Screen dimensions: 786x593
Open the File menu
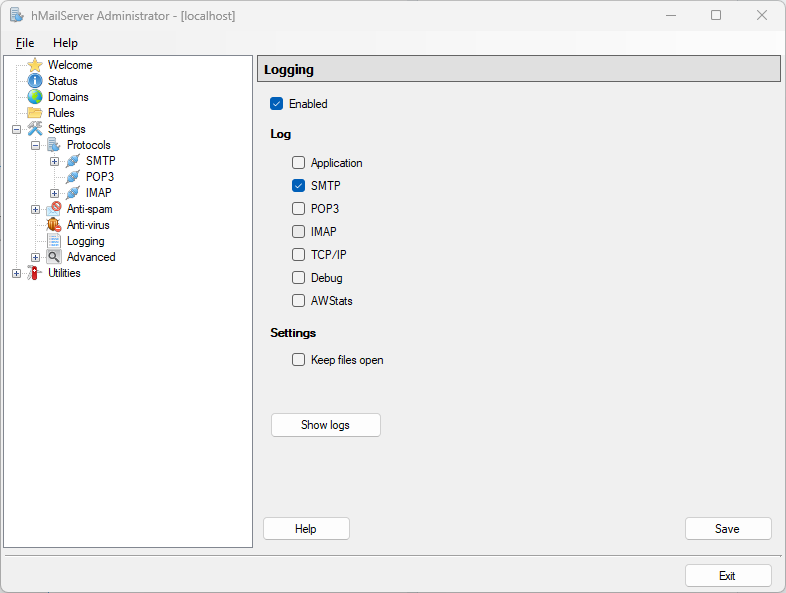pos(25,43)
